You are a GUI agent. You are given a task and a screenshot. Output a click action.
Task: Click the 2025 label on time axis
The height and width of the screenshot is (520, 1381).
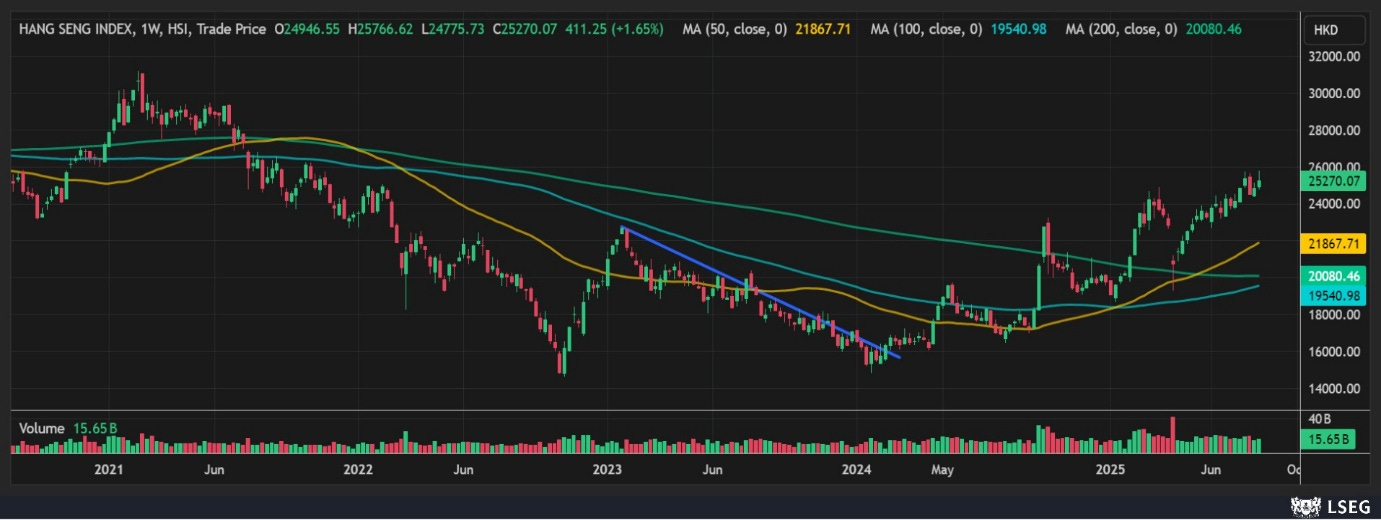coord(1111,469)
